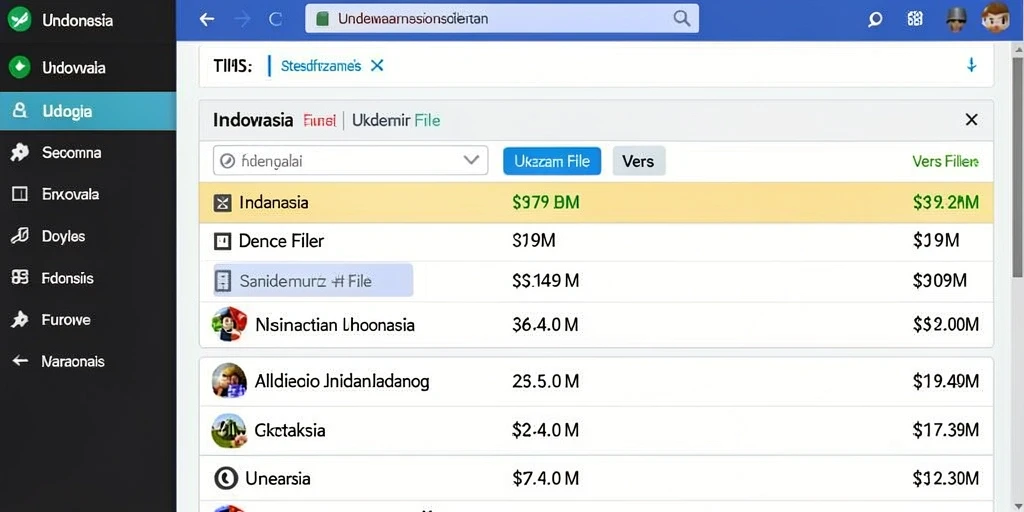
Task: Open the grid apps icon in header
Action: pos(915,19)
